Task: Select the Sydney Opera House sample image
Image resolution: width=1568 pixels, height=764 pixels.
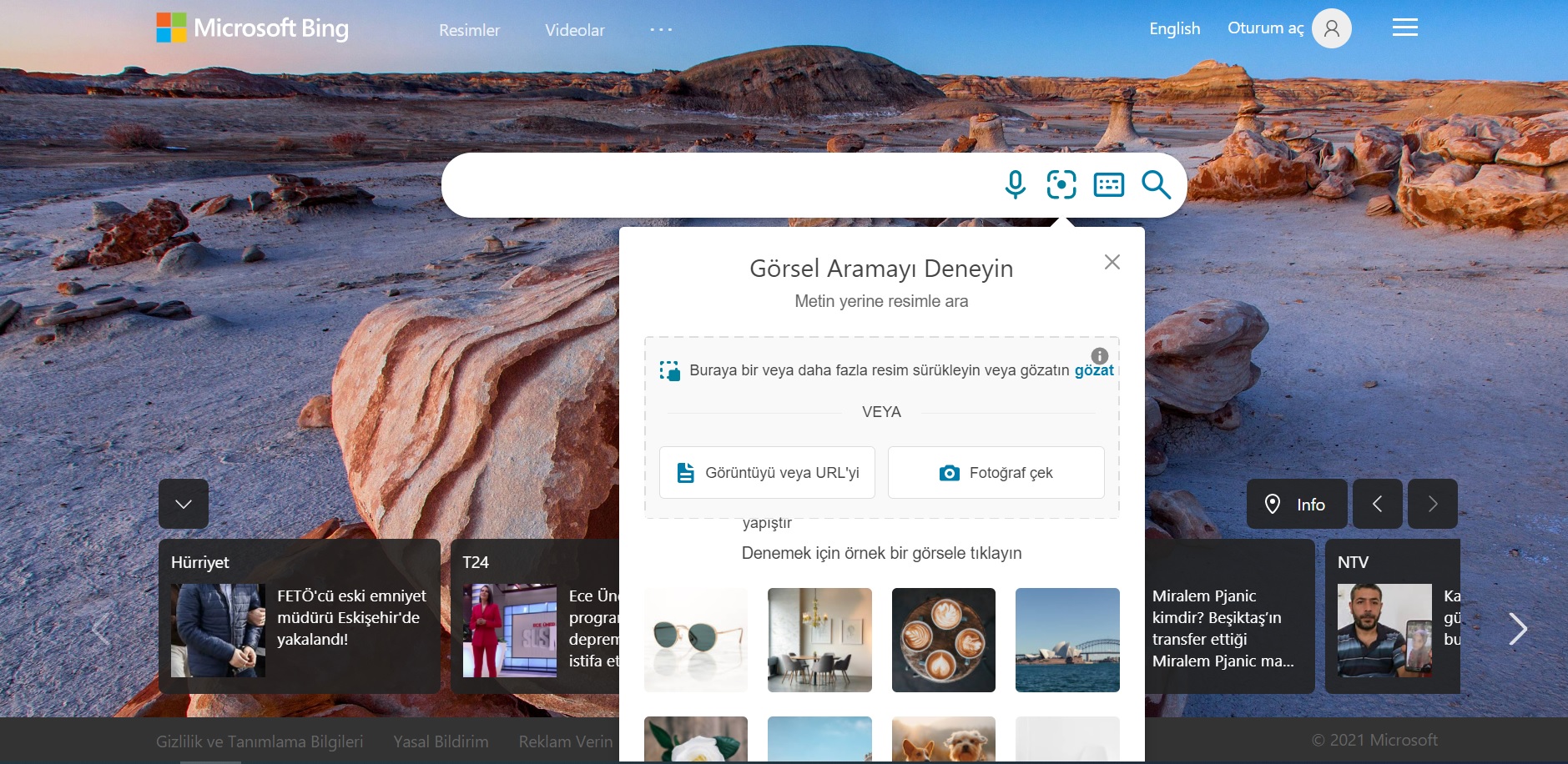Action: click(1067, 640)
